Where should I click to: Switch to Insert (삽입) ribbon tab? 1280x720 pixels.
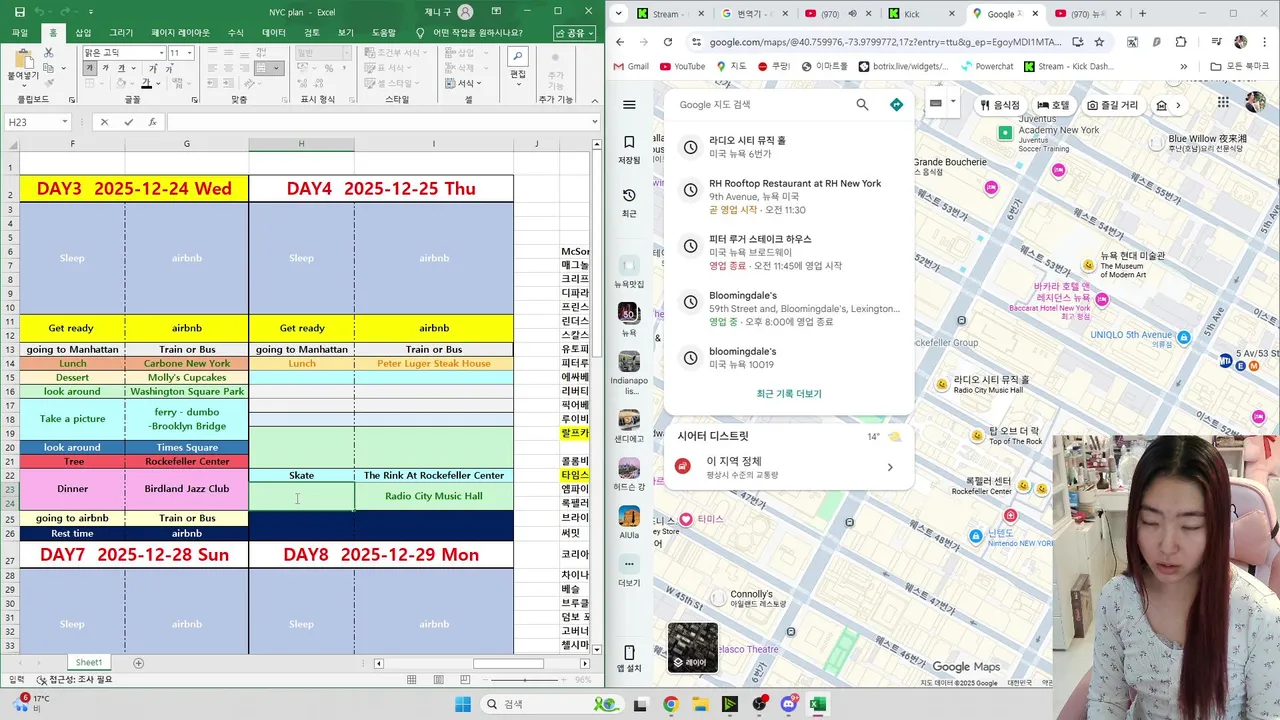[x=83, y=33]
